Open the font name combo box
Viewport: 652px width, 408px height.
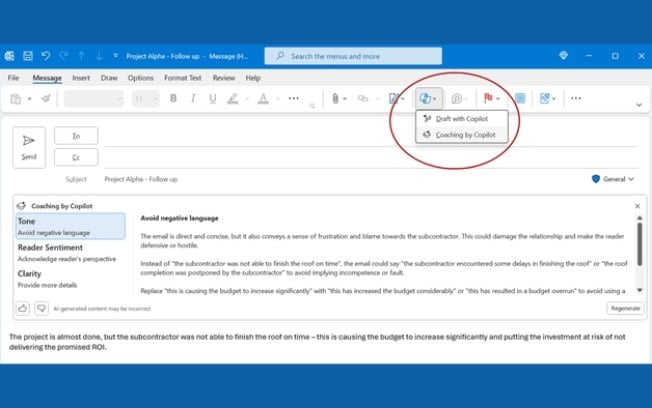tap(94, 99)
